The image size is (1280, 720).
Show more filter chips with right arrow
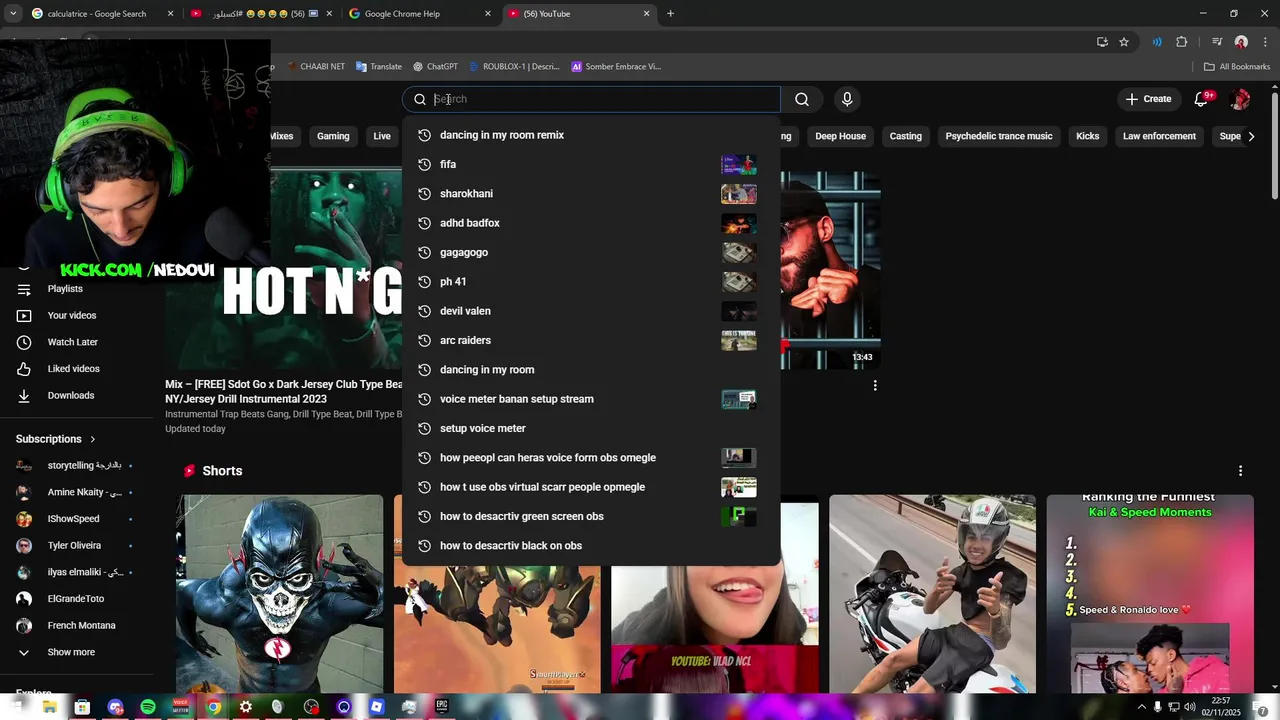[x=1251, y=136]
